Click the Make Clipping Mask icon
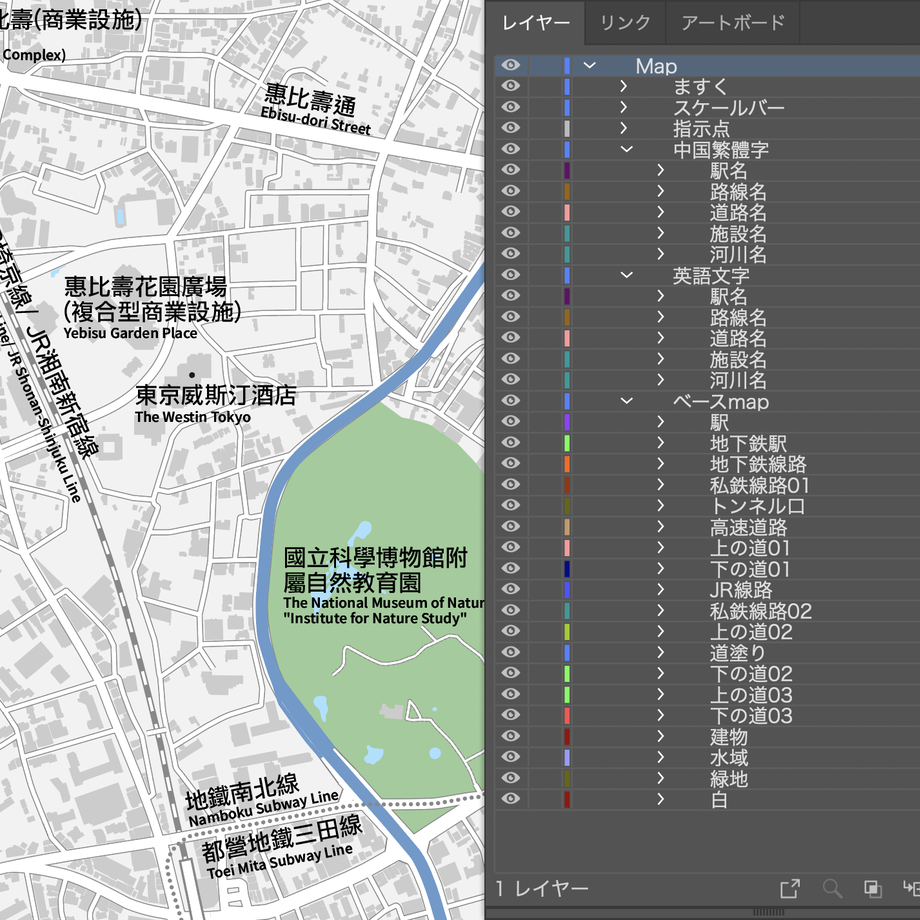 coord(873,888)
